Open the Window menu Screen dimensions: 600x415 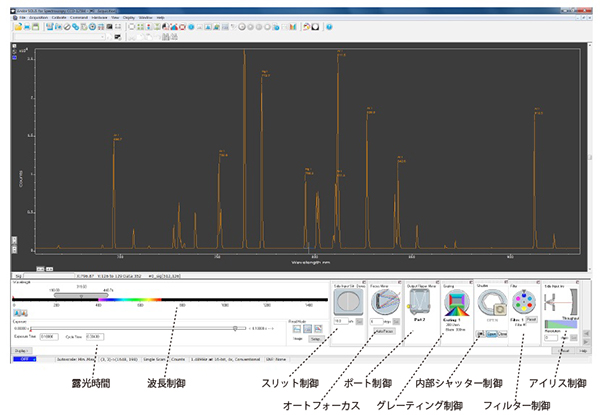(145, 18)
